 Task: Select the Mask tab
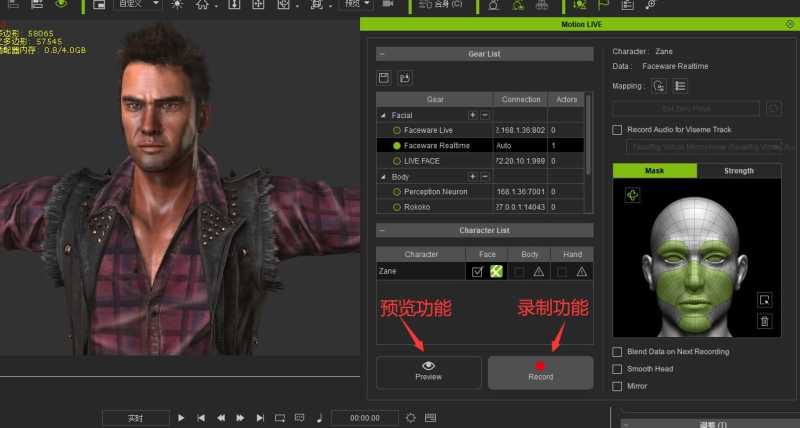click(x=654, y=171)
